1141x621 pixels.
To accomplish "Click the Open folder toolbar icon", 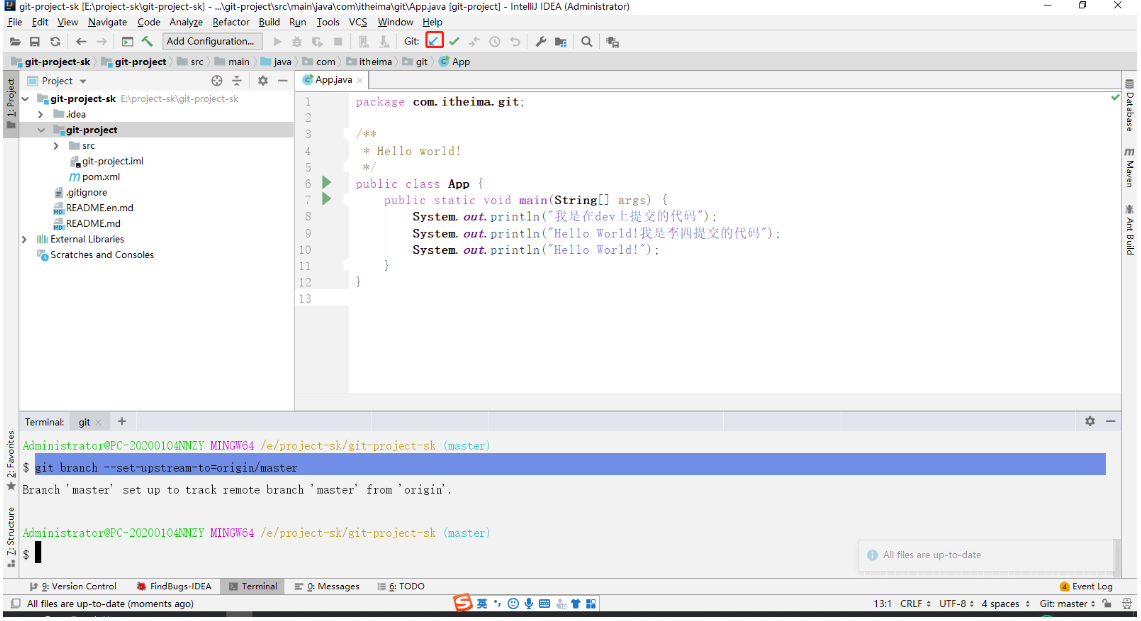I will click(15, 42).
